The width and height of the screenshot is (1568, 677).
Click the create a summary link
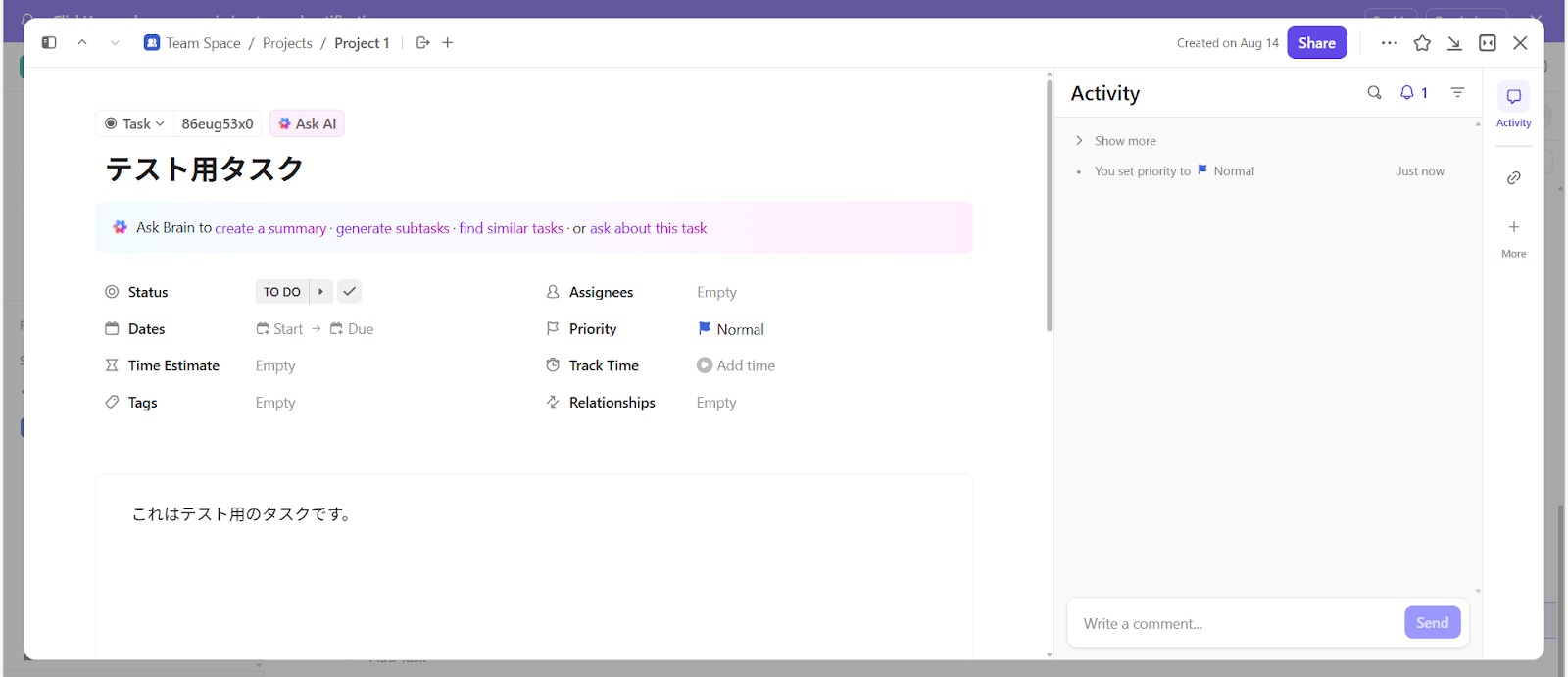270,228
